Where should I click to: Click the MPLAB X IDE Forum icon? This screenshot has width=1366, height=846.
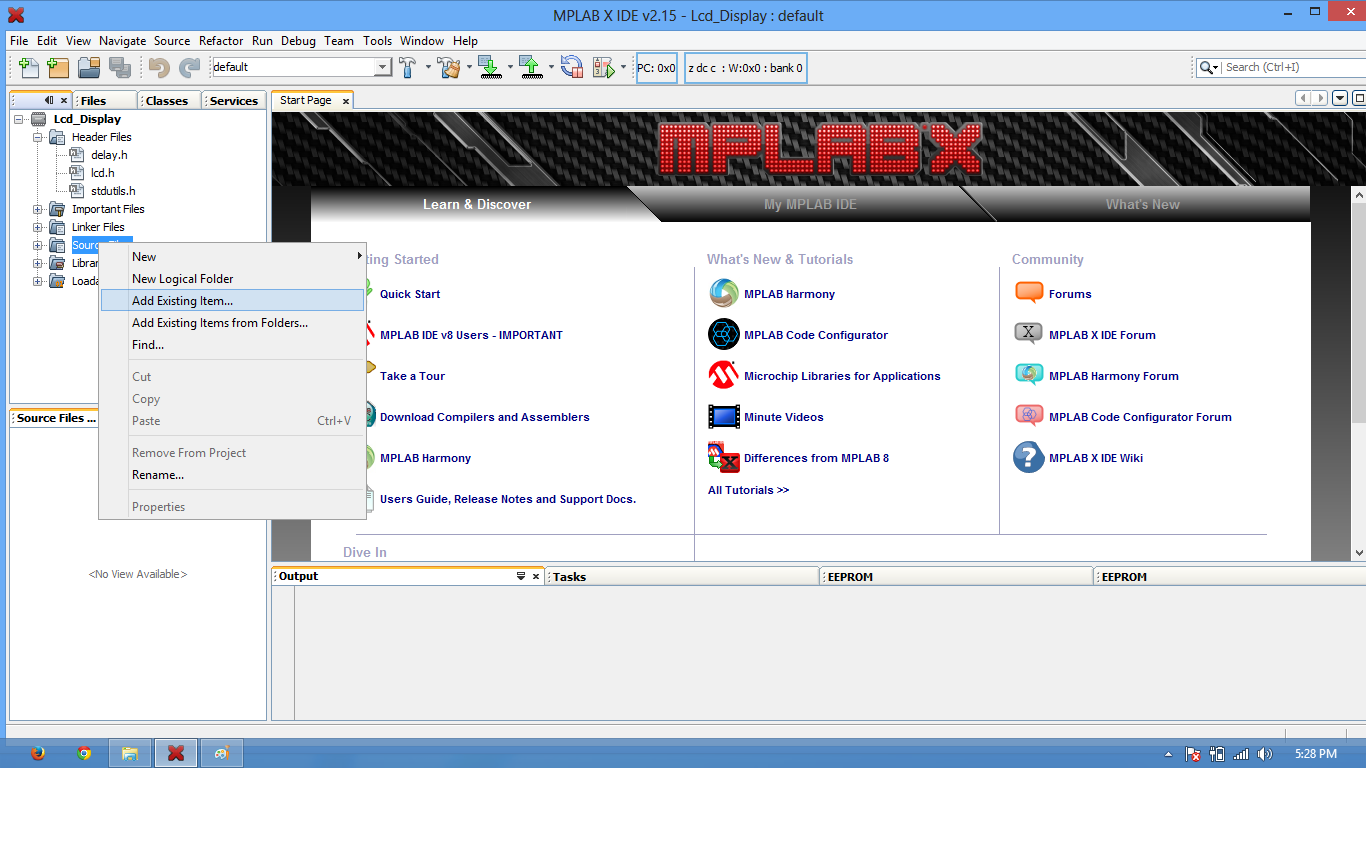point(1029,334)
